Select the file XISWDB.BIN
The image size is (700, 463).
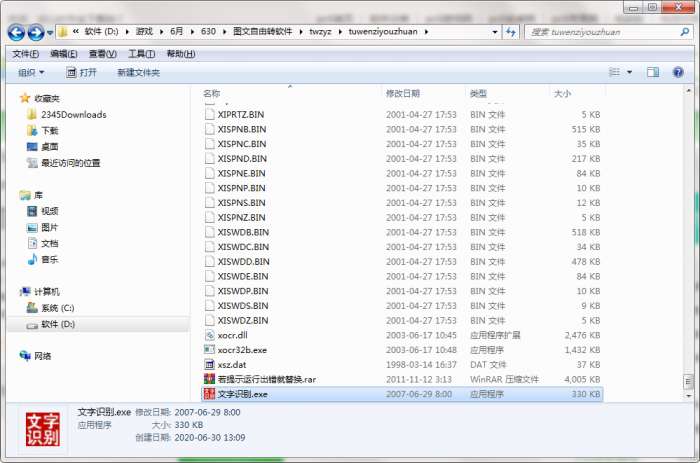coord(243,233)
